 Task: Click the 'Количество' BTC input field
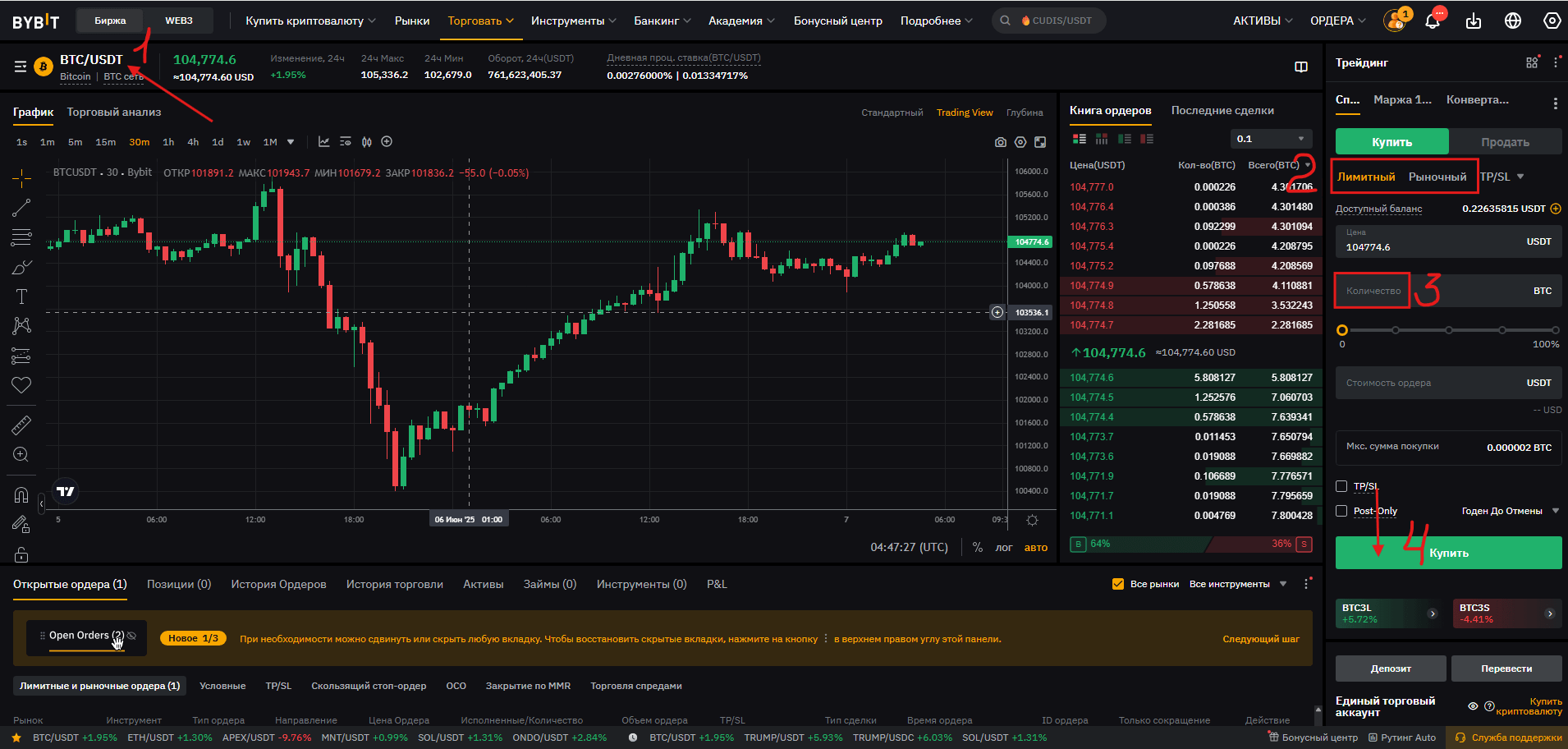pos(1469,291)
